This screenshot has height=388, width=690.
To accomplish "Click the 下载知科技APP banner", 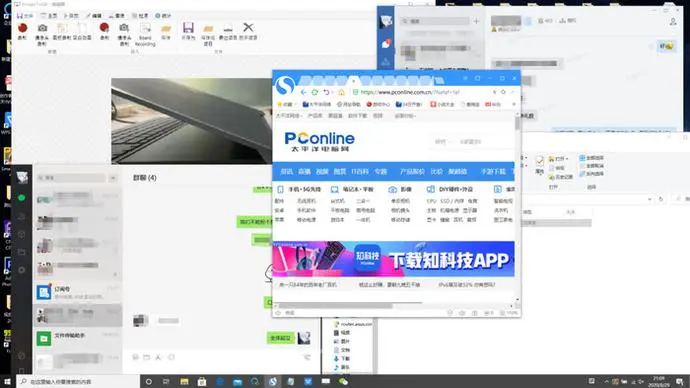I will tap(393, 259).
